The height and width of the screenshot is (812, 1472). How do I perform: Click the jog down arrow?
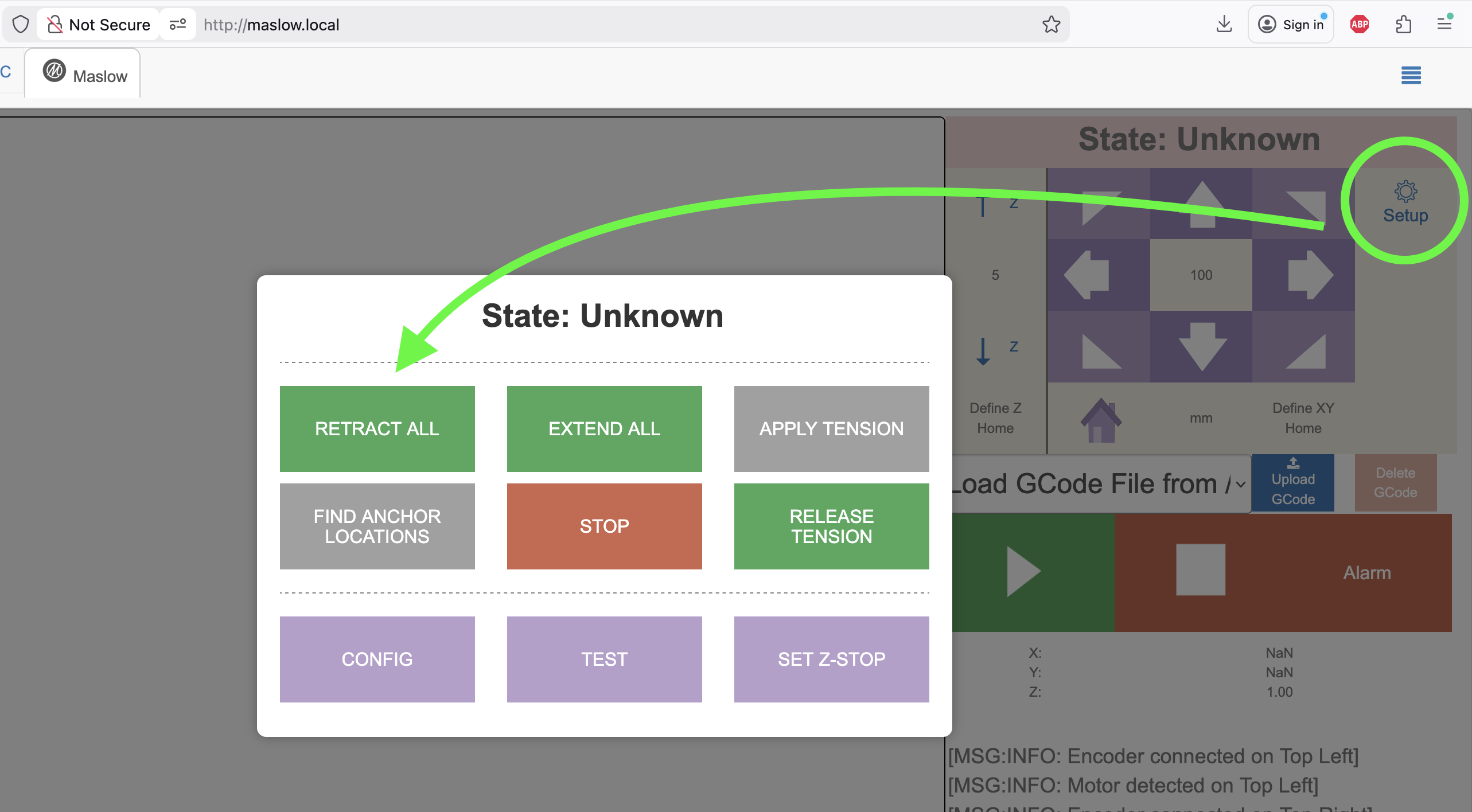(x=1201, y=346)
